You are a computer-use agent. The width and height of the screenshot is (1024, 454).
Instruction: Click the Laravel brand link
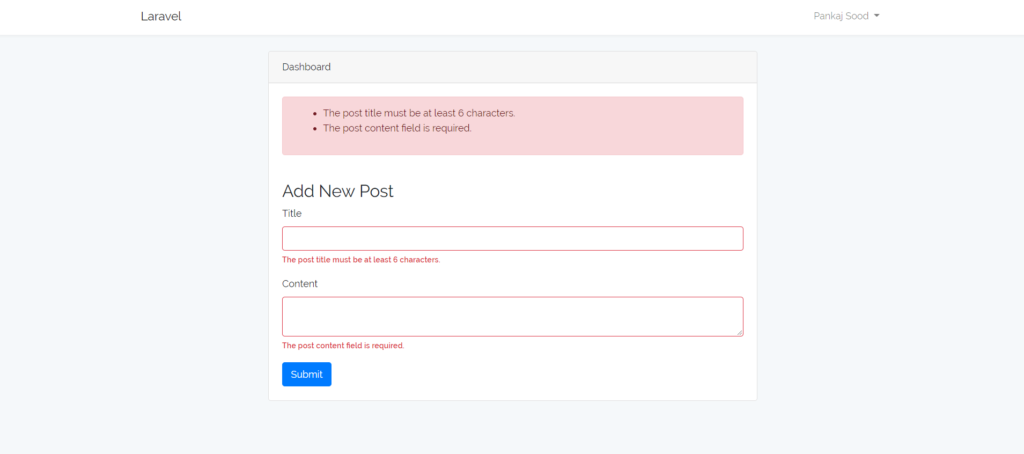(x=161, y=16)
